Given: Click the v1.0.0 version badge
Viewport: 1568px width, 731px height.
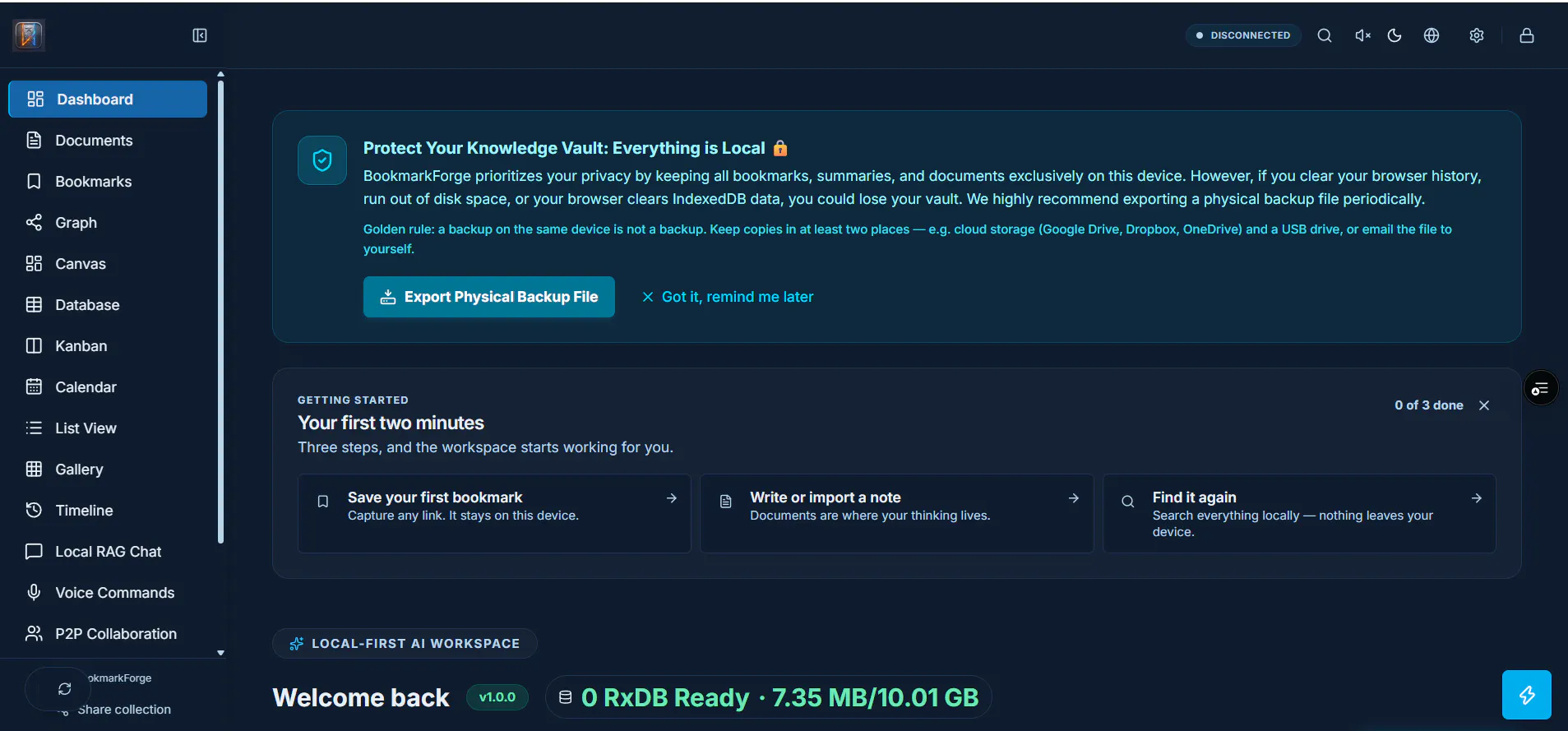Looking at the screenshot, I should tap(497, 697).
